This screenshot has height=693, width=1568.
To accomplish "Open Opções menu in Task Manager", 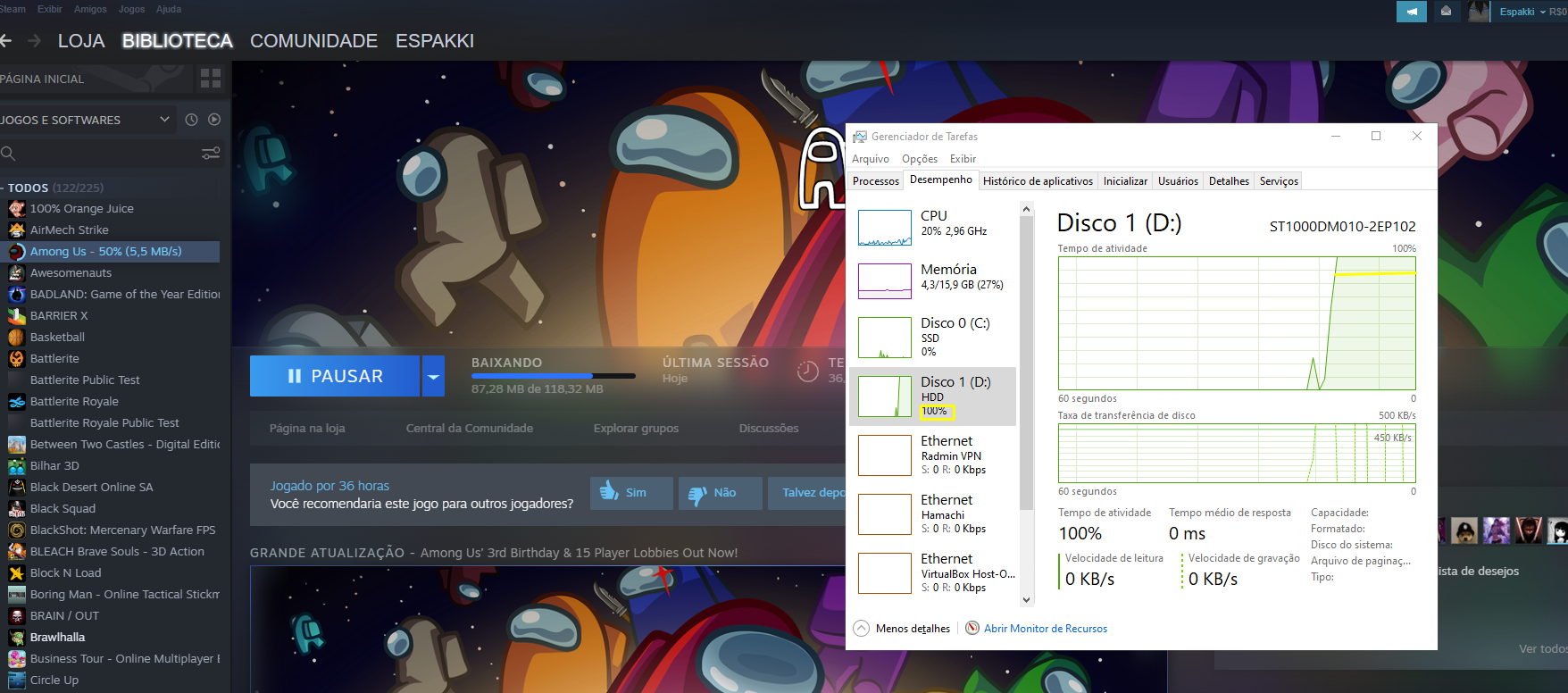I will tap(920, 159).
